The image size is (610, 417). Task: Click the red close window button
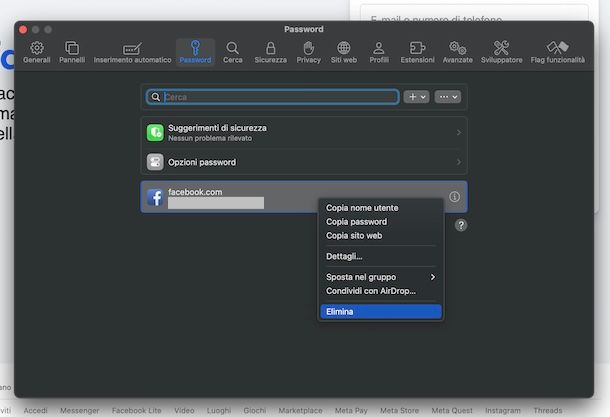pos(23,30)
